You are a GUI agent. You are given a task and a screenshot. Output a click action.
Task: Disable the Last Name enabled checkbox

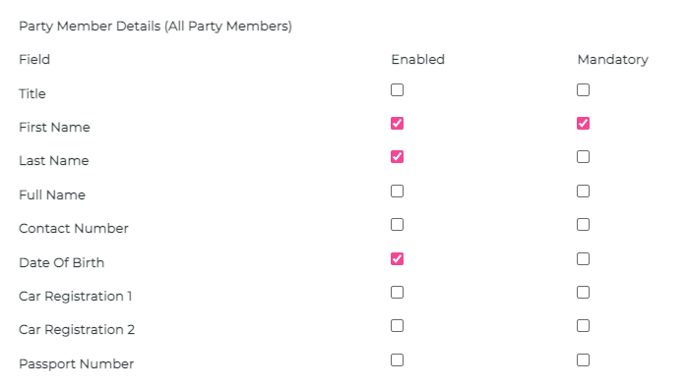(397, 157)
